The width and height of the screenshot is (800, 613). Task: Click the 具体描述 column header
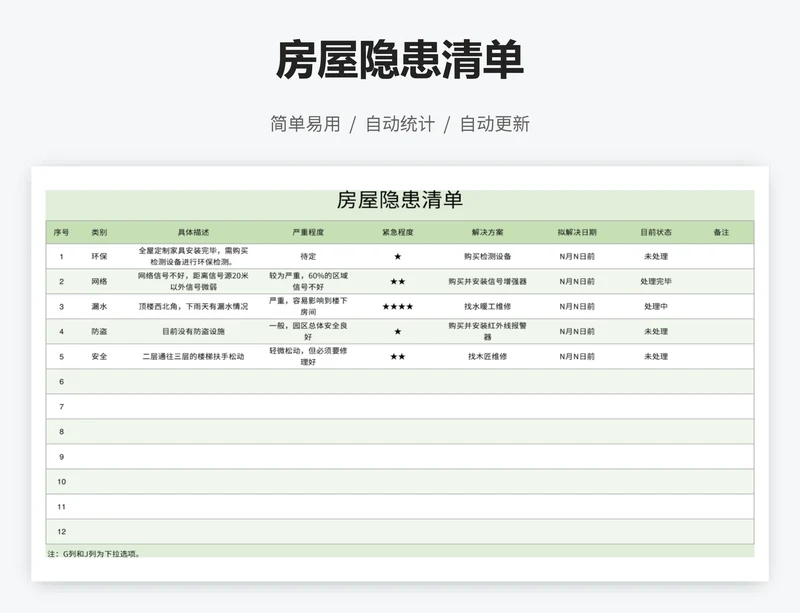[x=193, y=232]
